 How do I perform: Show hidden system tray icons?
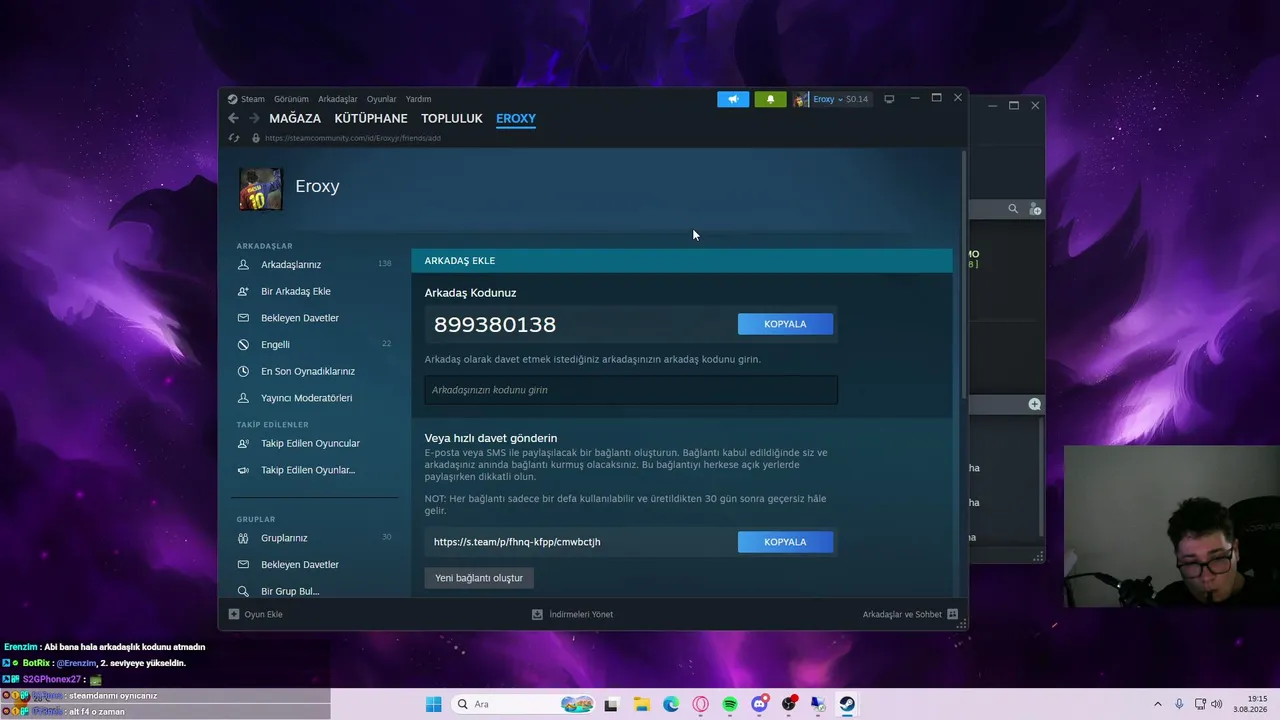point(1158,704)
